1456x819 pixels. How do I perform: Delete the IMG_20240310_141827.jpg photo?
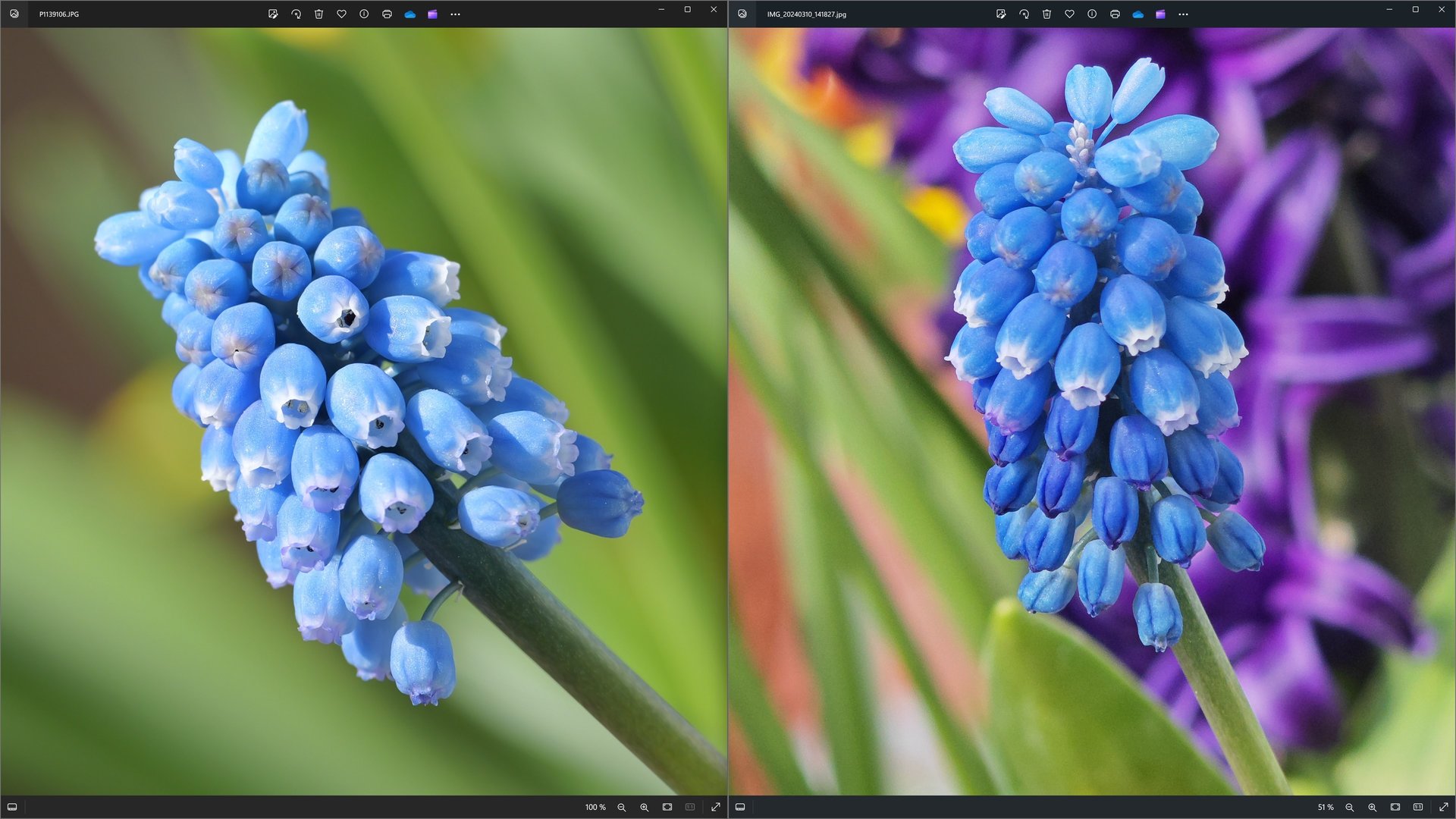tap(1046, 14)
